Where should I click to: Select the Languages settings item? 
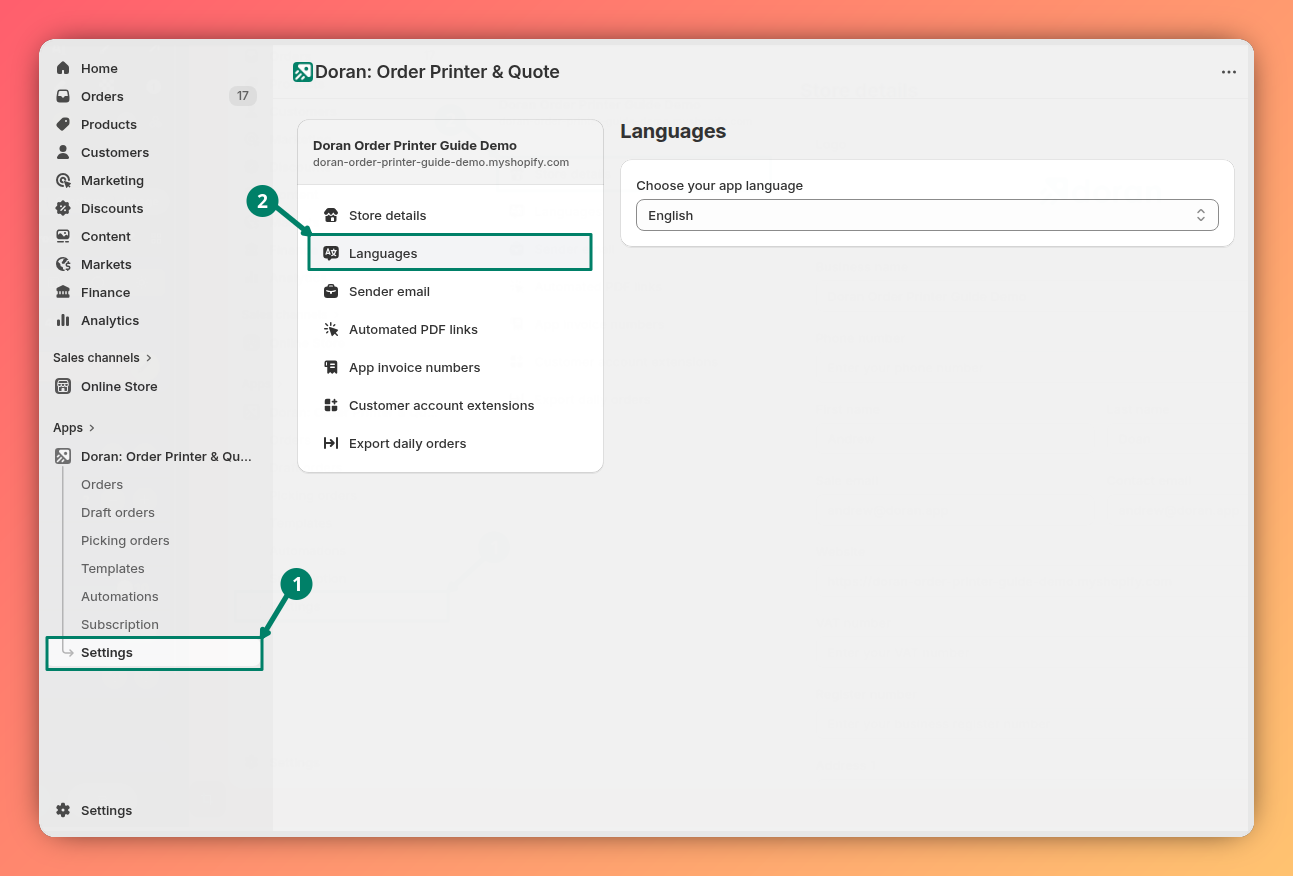[x=450, y=253]
